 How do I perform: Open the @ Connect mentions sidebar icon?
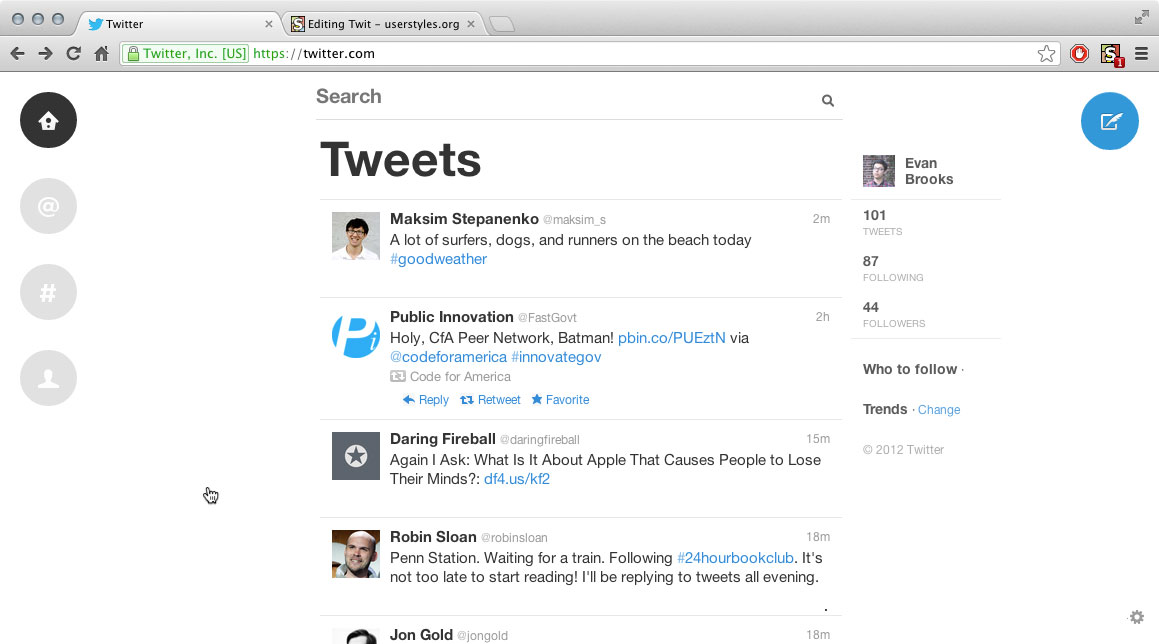tap(48, 206)
